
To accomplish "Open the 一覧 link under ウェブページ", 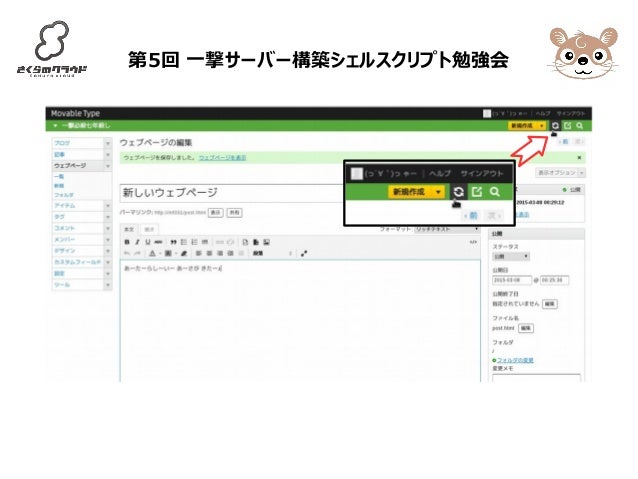I will pos(59,177).
